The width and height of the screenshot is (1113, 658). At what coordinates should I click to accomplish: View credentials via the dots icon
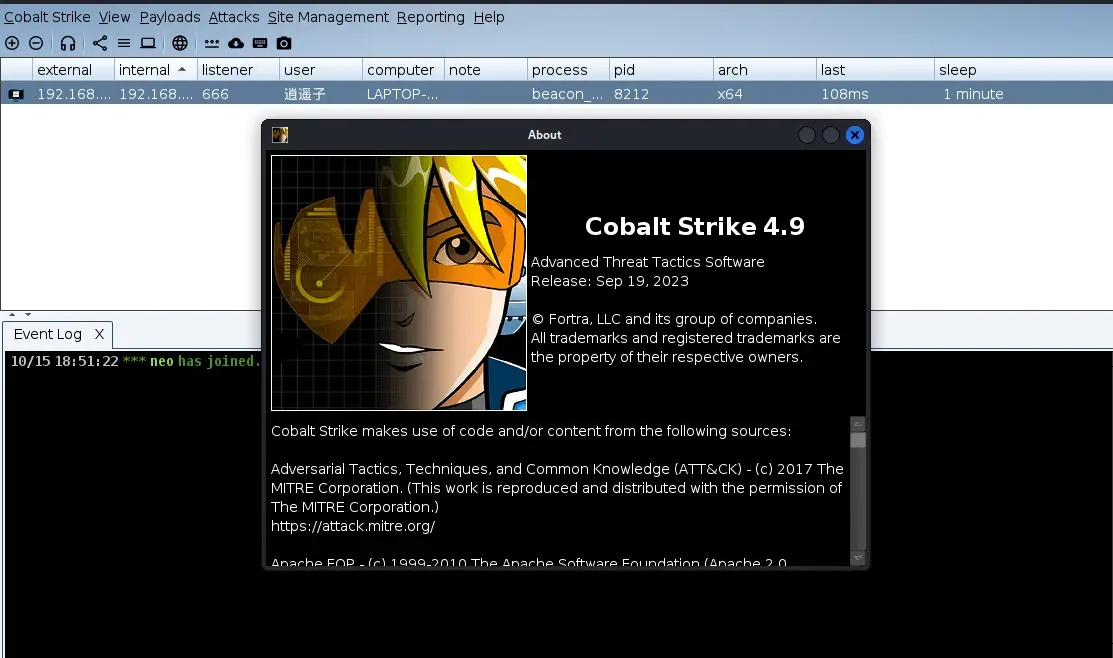(x=212, y=43)
